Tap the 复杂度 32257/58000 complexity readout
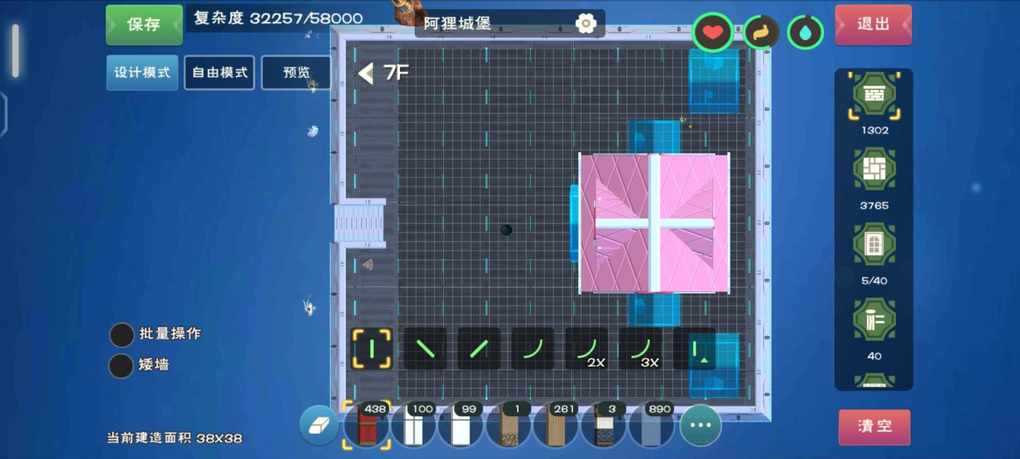This screenshot has height=459, width=1020. point(278,18)
